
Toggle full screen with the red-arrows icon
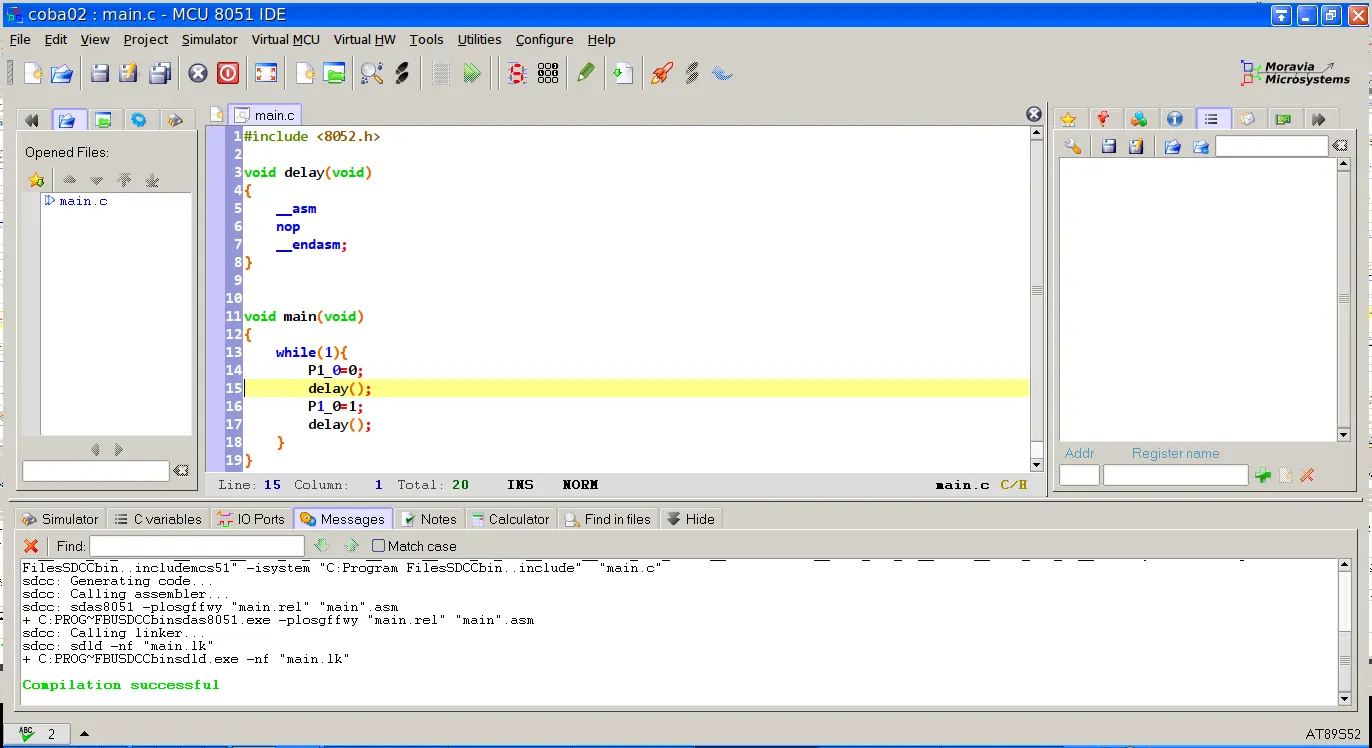tap(266, 73)
